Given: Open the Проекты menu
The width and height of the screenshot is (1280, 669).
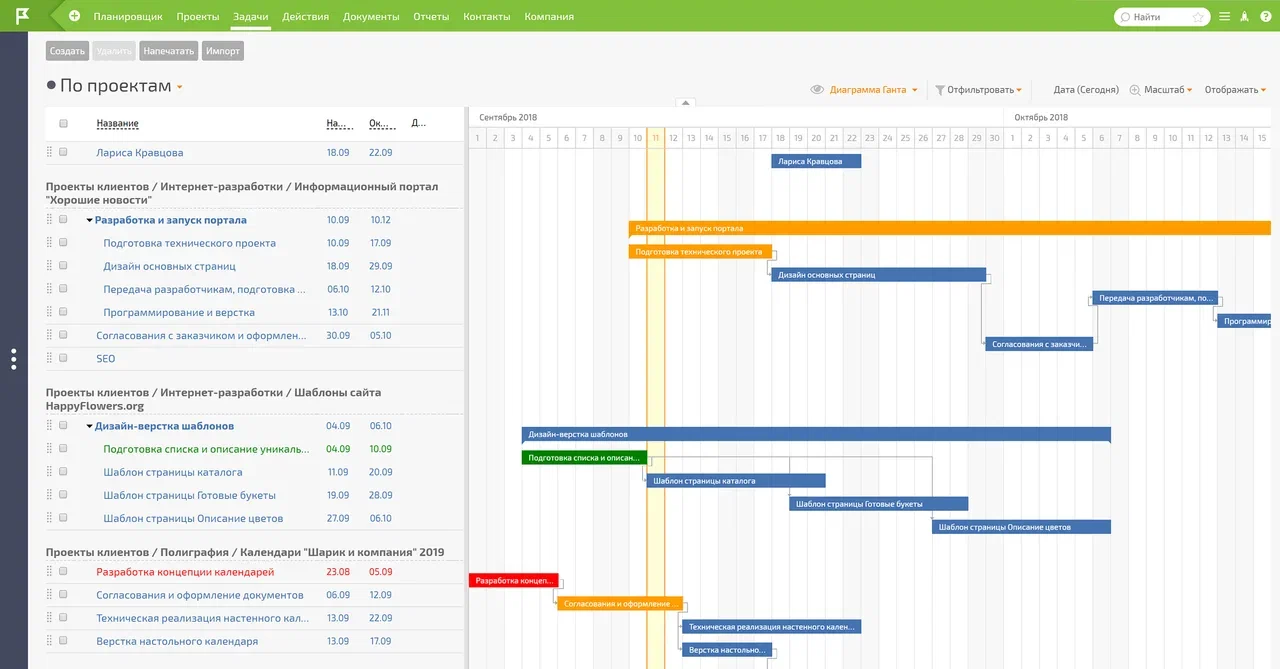Looking at the screenshot, I should tap(198, 17).
